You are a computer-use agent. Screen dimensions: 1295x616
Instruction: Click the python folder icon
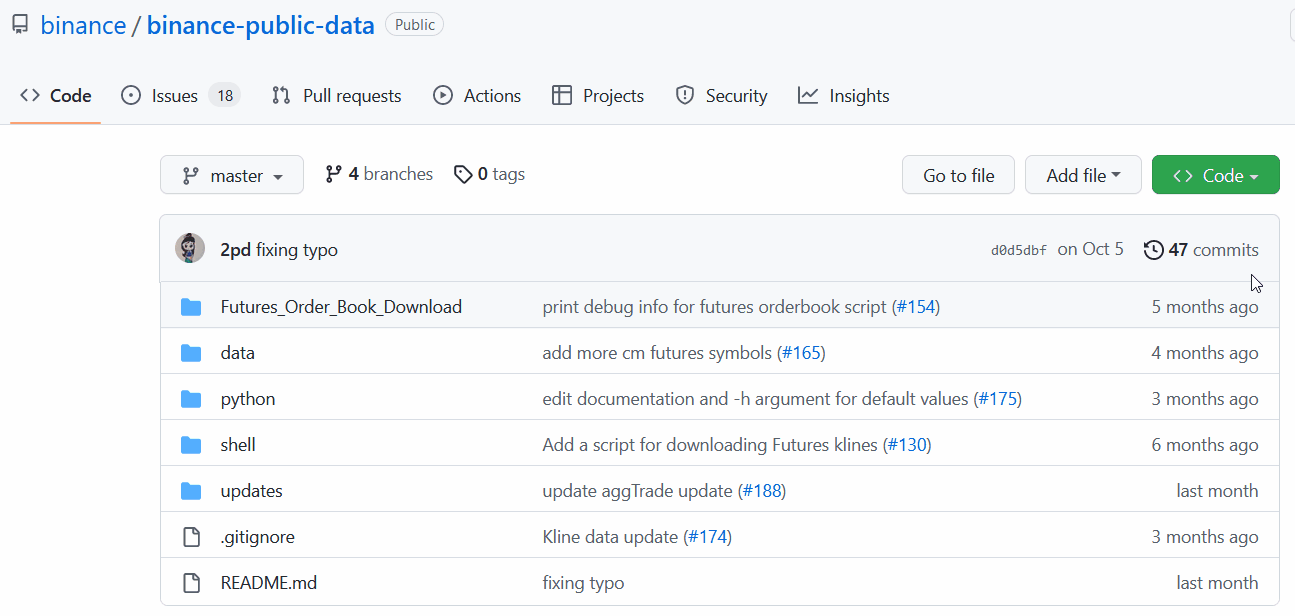point(191,399)
